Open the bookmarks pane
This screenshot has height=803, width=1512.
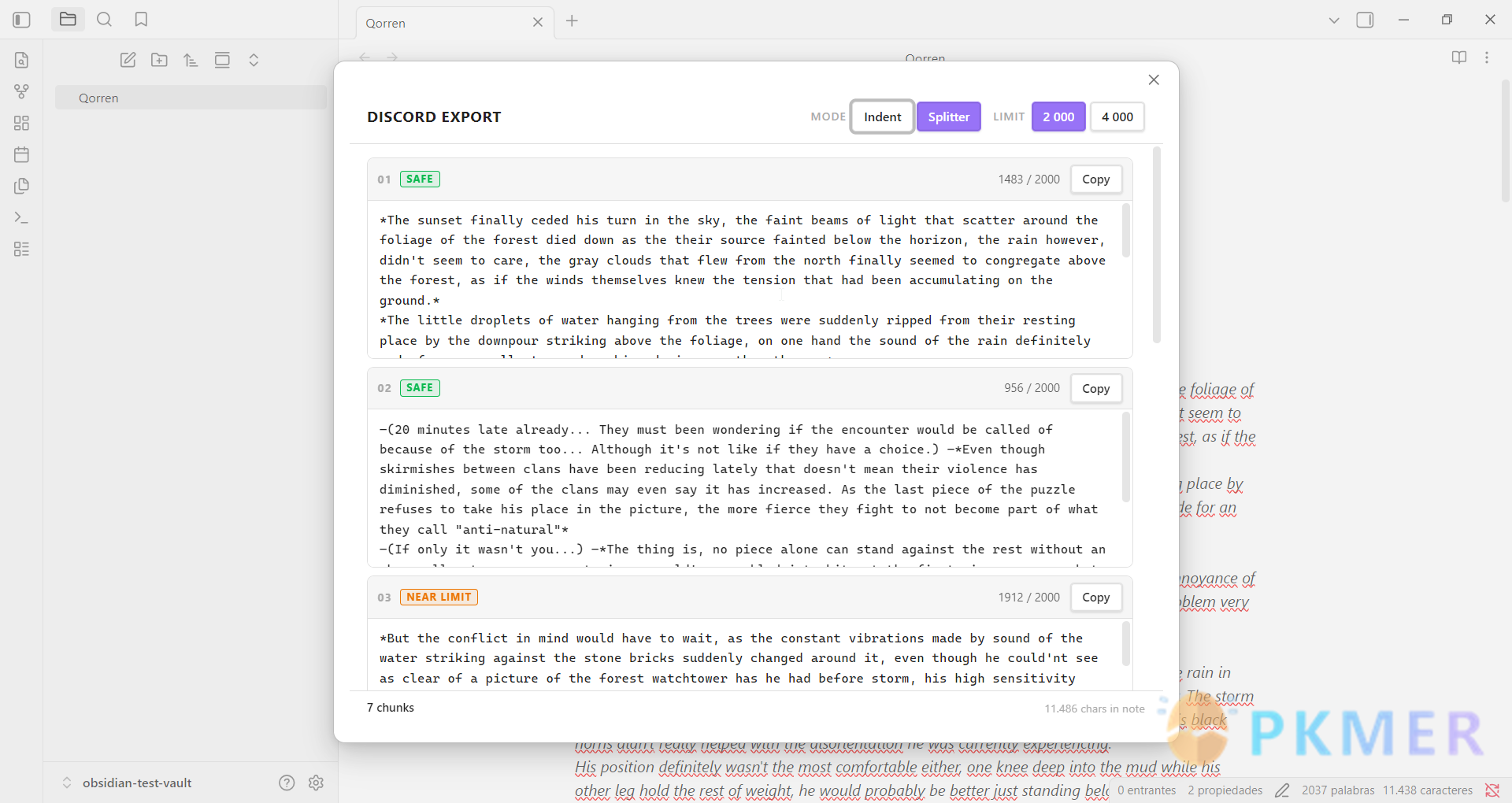tap(141, 20)
